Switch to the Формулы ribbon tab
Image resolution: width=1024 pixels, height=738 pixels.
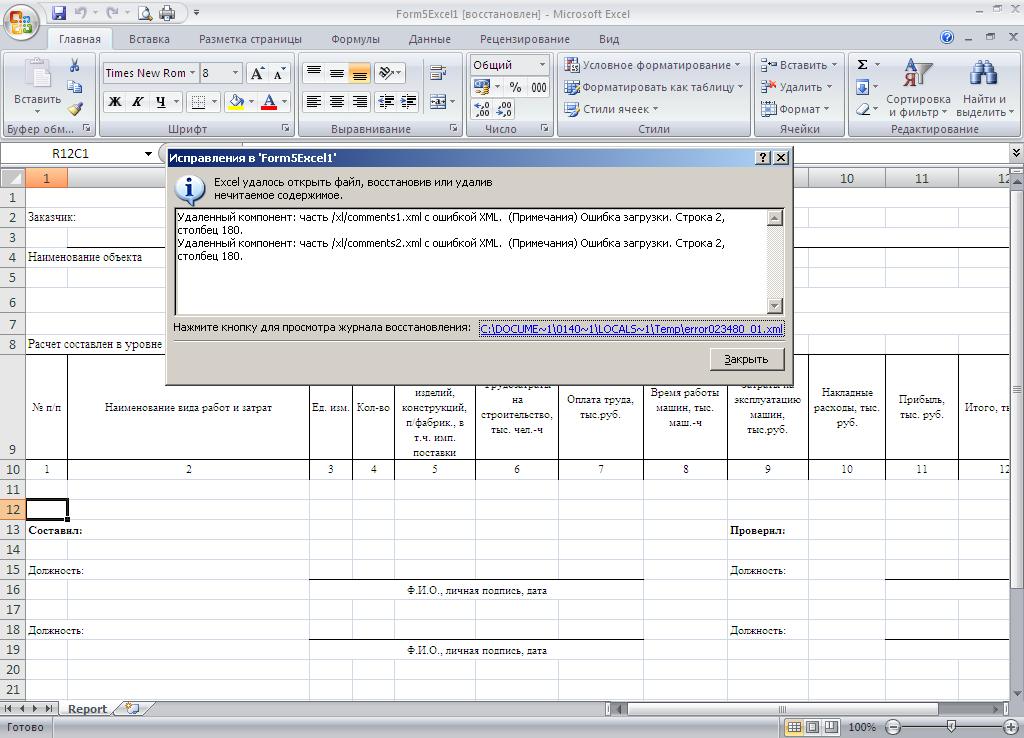click(355, 39)
